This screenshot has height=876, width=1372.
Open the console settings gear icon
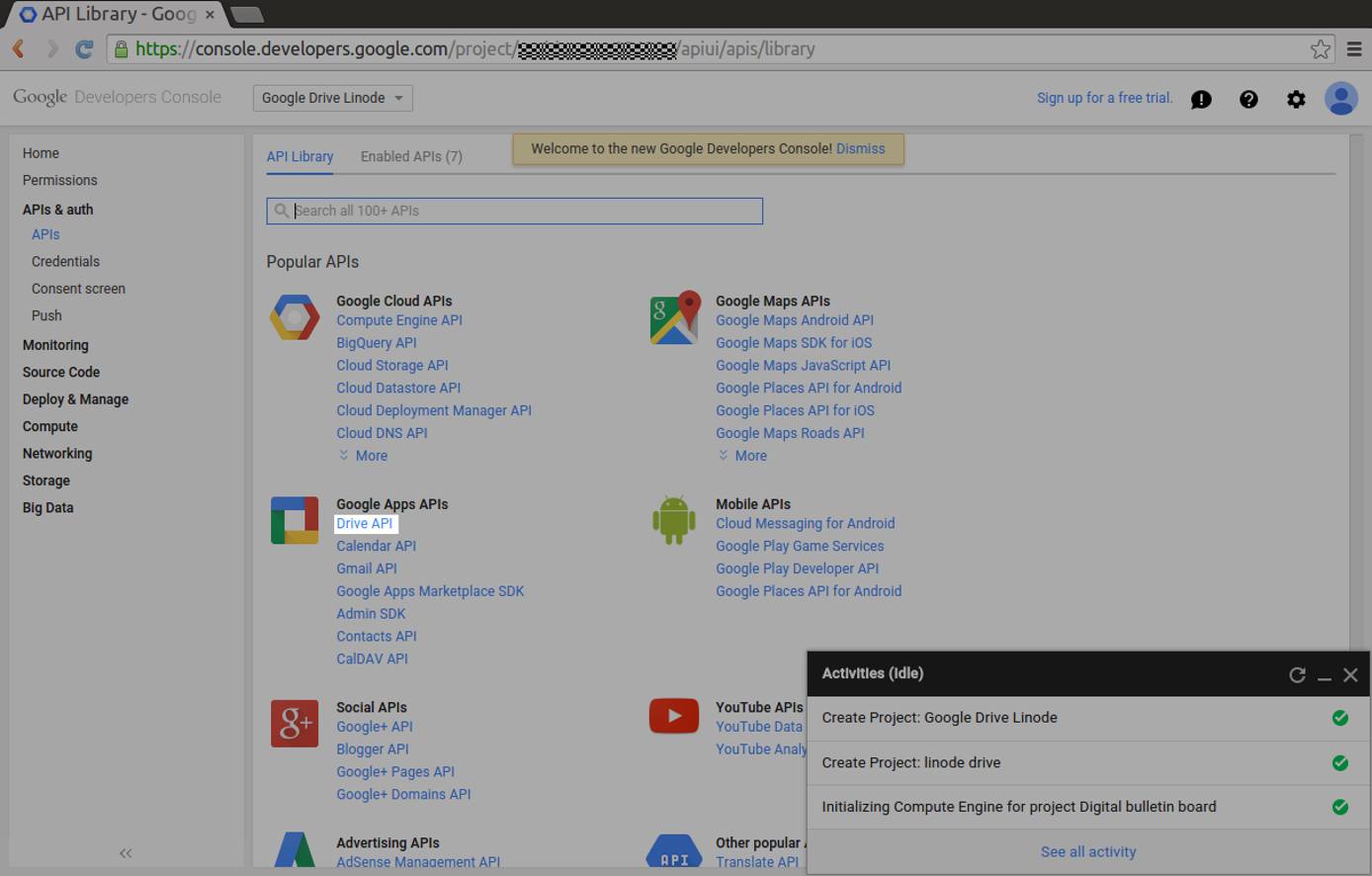tap(1296, 99)
